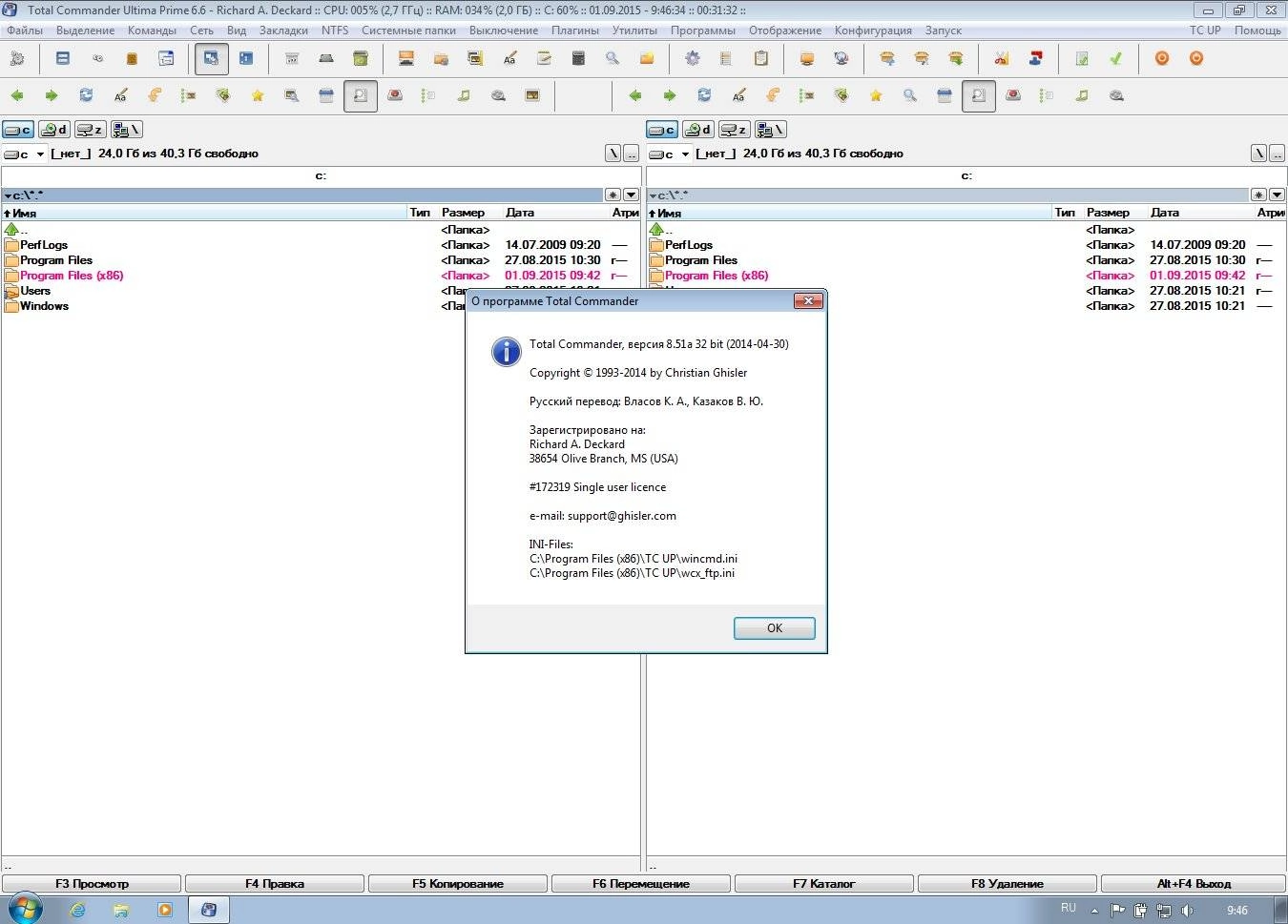Refresh right panel with blue arrows icon

704,95
